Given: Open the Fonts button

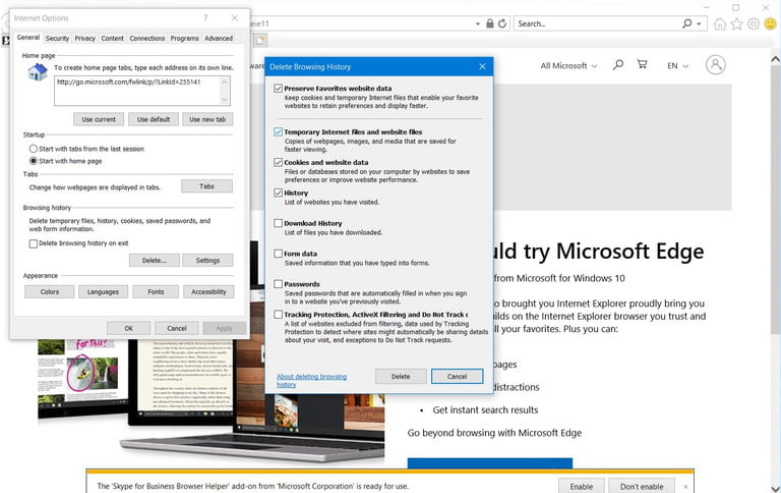Looking at the screenshot, I should click(155, 292).
